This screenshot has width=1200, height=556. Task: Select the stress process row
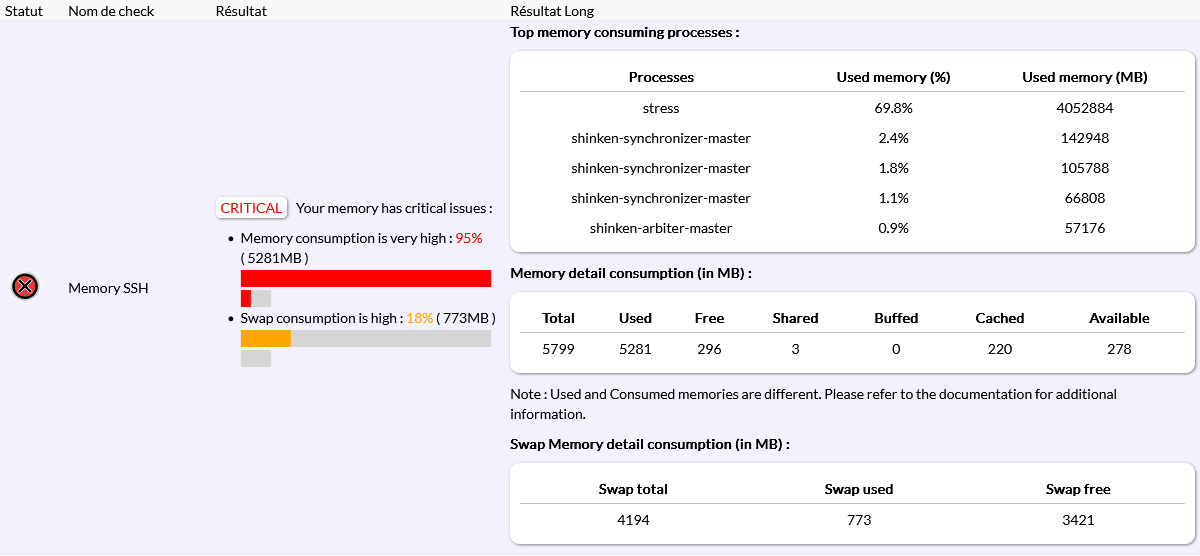tap(661, 108)
